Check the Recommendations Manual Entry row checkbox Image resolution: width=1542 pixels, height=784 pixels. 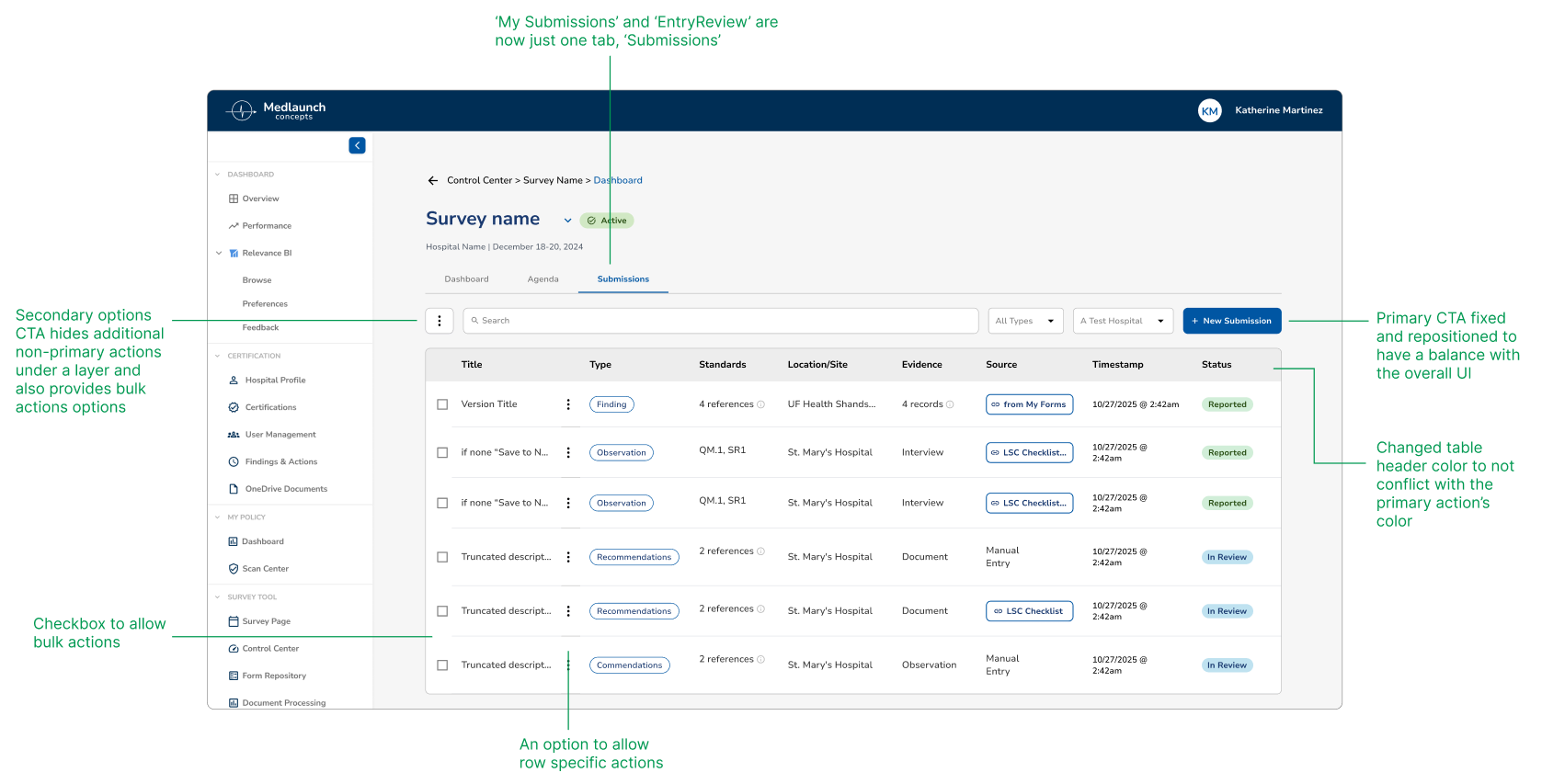click(442, 557)
